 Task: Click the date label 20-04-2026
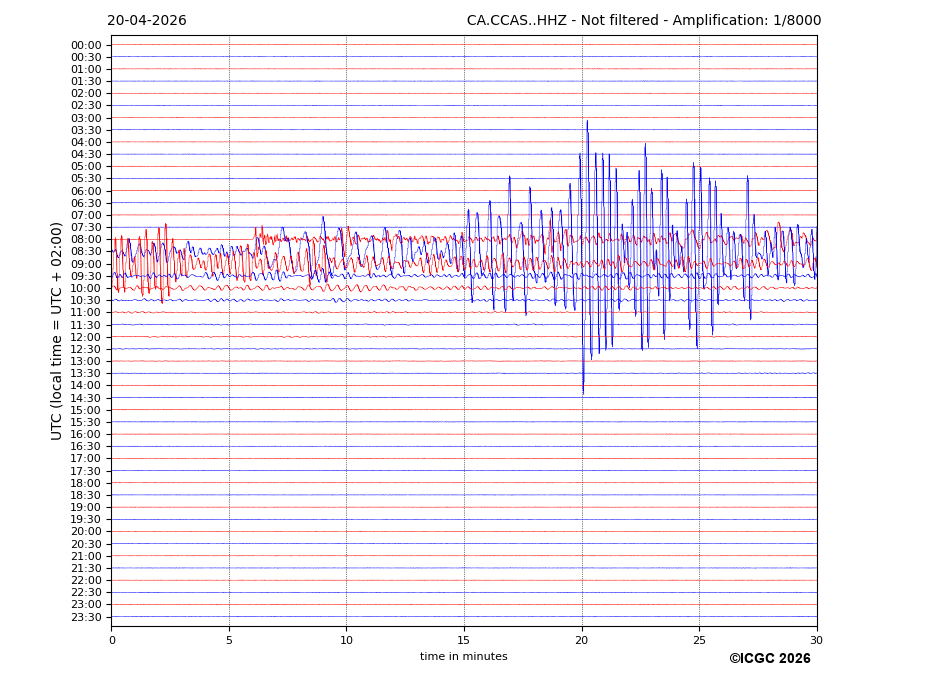[147, 21]
